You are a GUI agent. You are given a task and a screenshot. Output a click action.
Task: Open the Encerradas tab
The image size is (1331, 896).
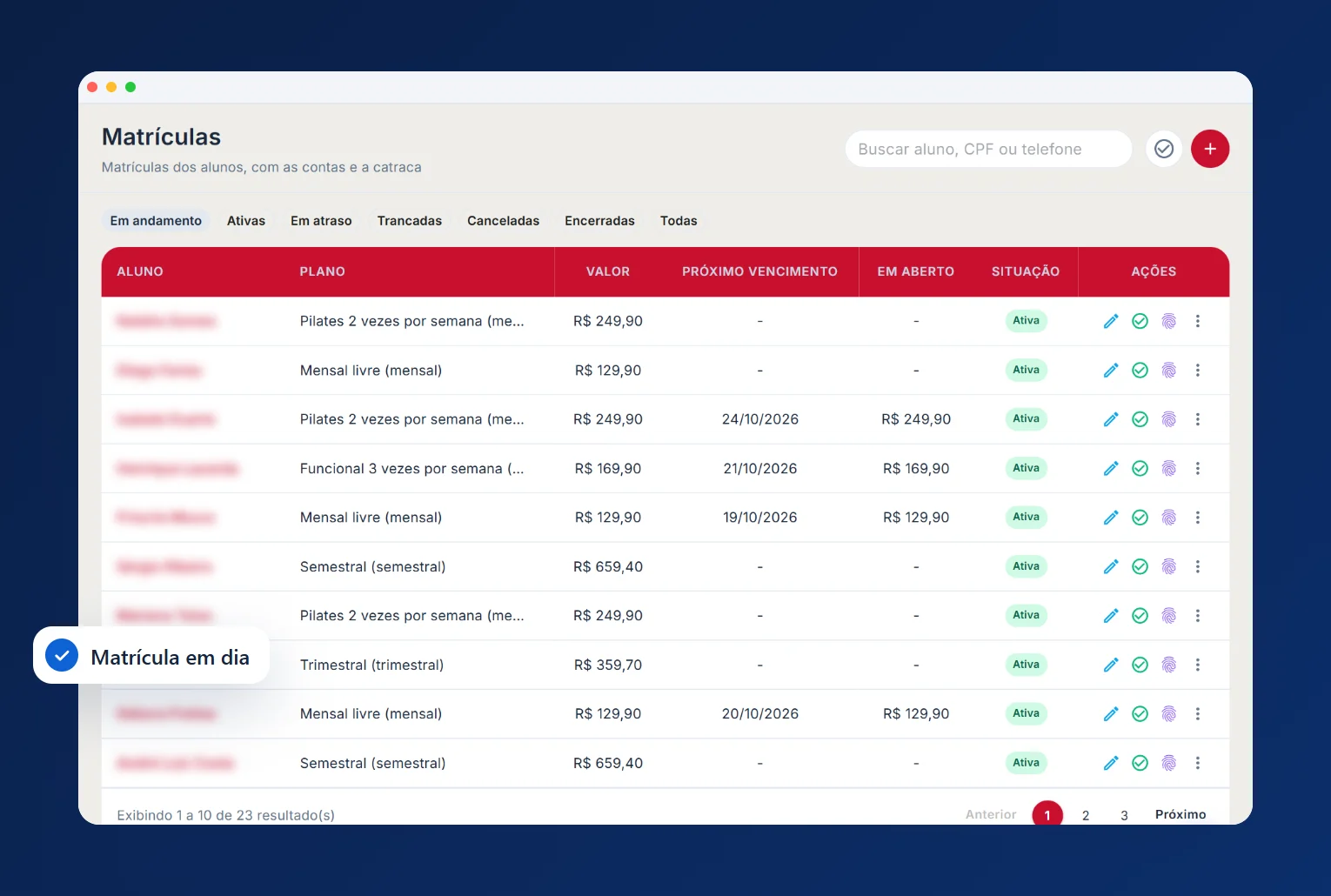pos(599,221)
